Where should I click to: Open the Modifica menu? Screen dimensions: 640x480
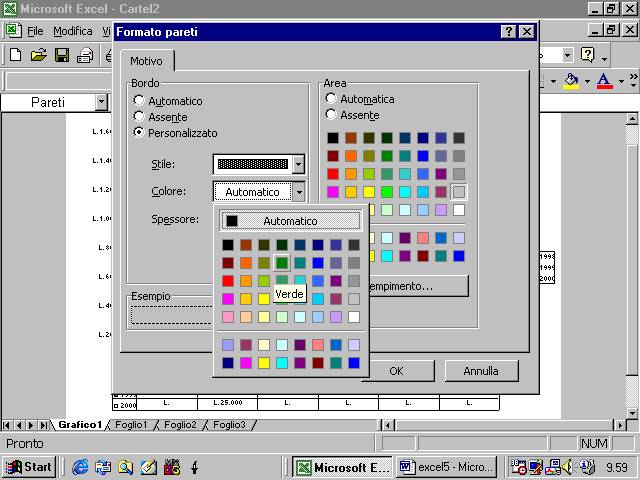(73, 31)
